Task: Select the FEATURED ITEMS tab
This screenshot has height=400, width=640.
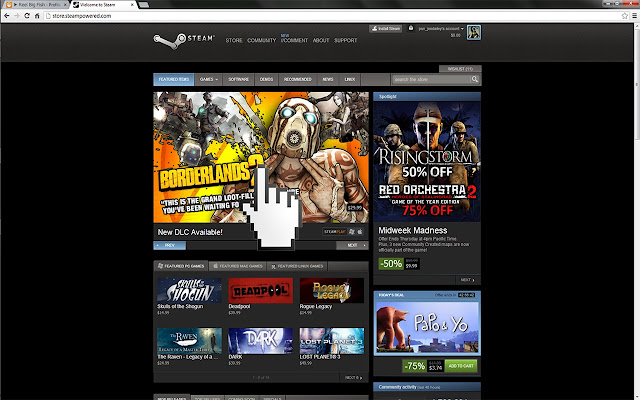Action: (174, 79)
